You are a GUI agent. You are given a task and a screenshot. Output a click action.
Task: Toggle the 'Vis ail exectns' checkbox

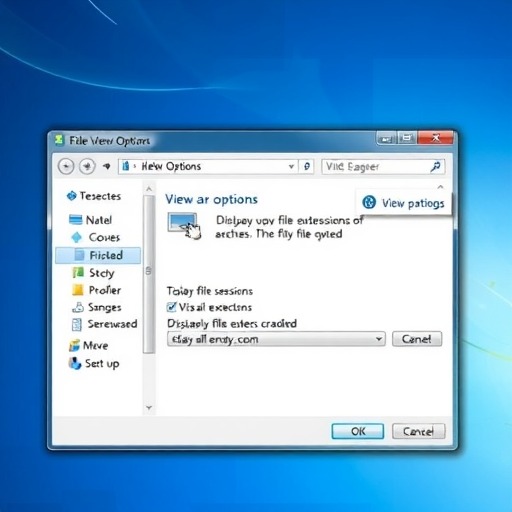[171, 307]
